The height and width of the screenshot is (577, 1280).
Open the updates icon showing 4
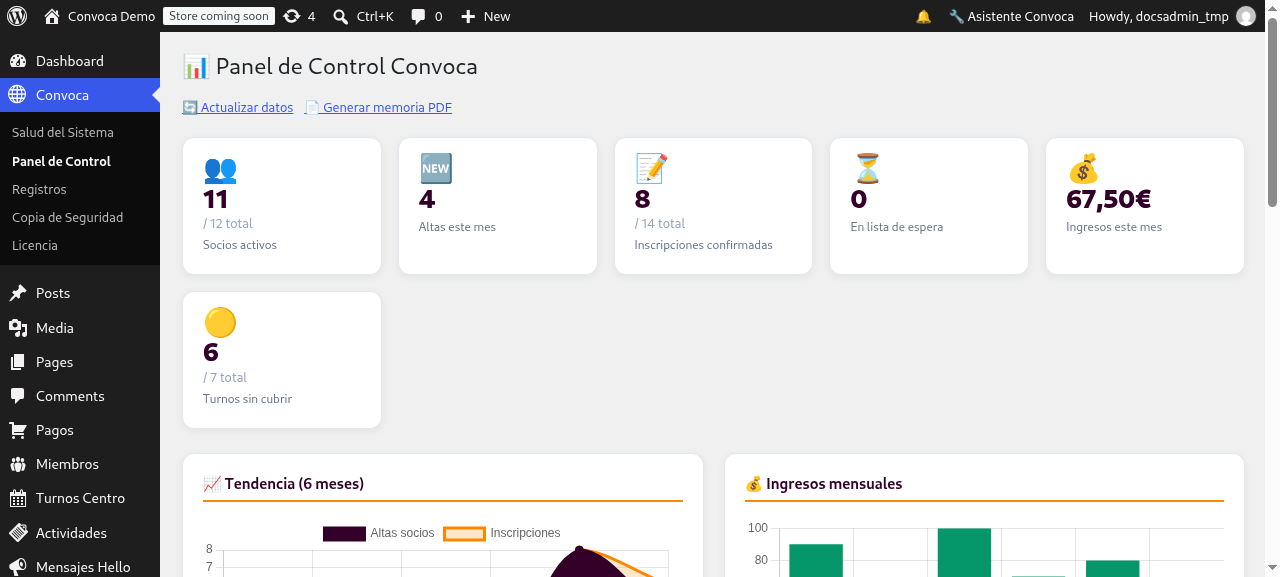(291, 16)
